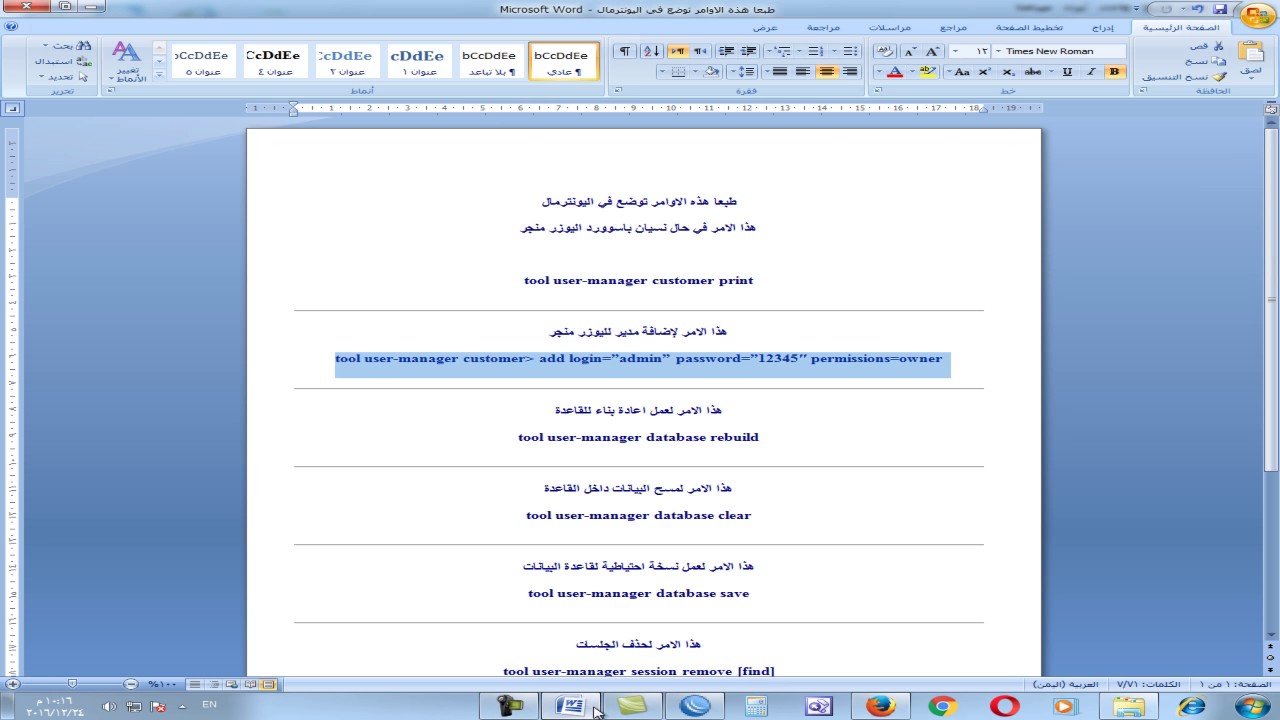1280x720 pixels.
Task: Toggle Italic formatting button
Action: coord(1090,72)
